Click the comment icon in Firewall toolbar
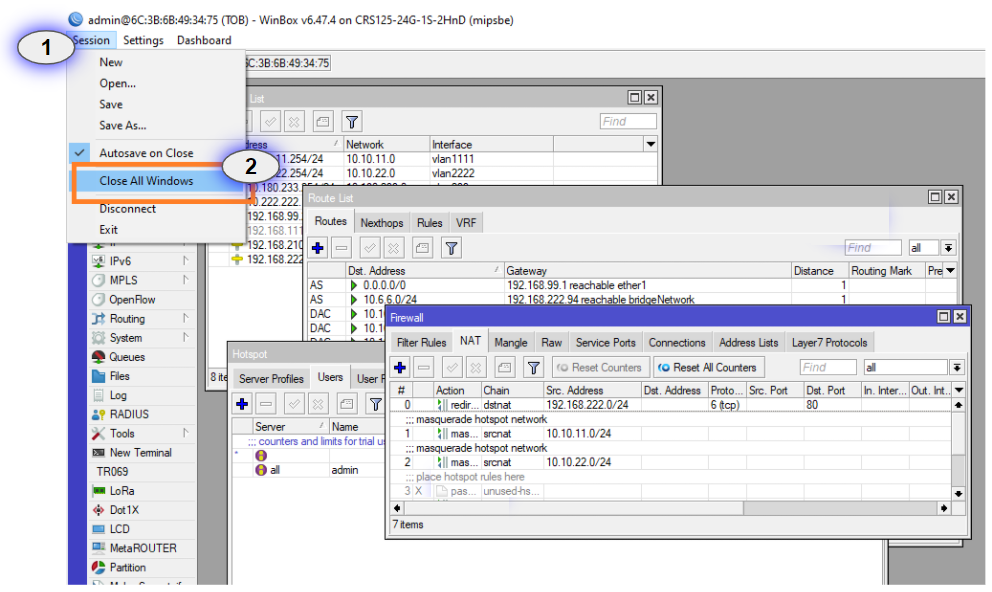992x592 pixels. [x=504, y=367]
